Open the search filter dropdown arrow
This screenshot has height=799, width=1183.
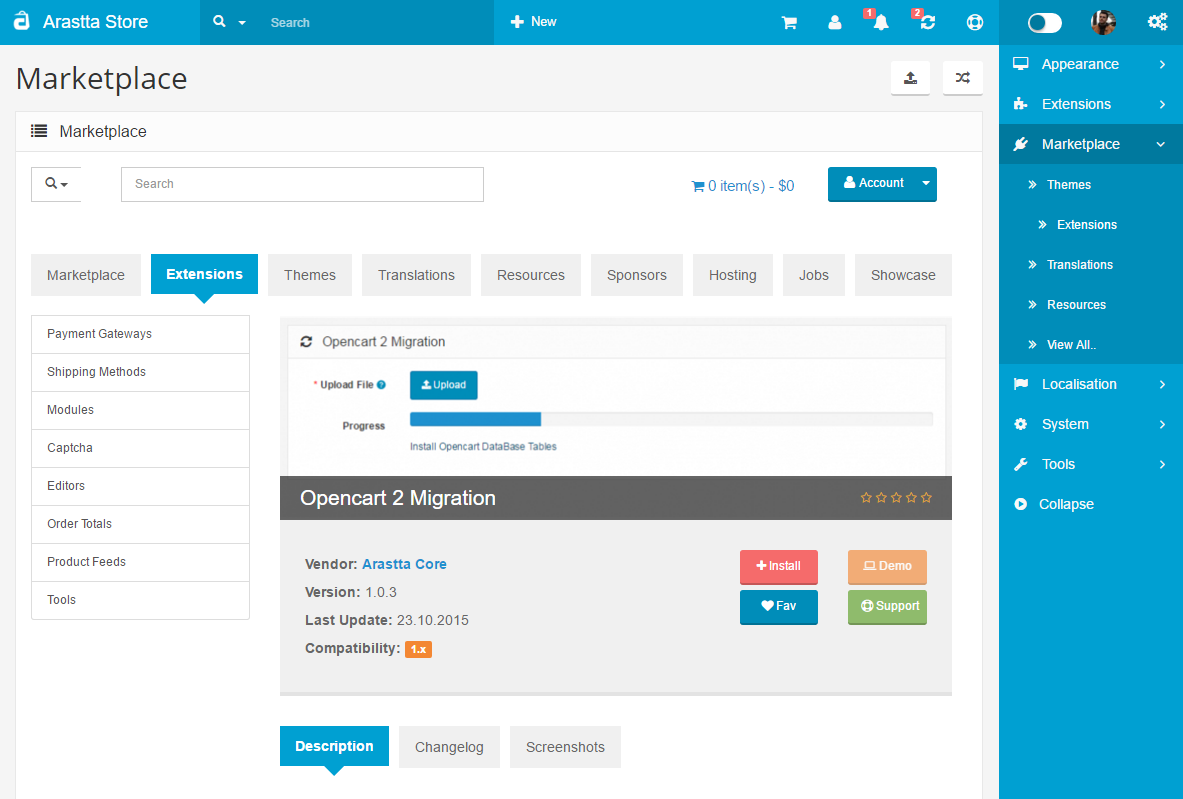(x=63, y=184)
